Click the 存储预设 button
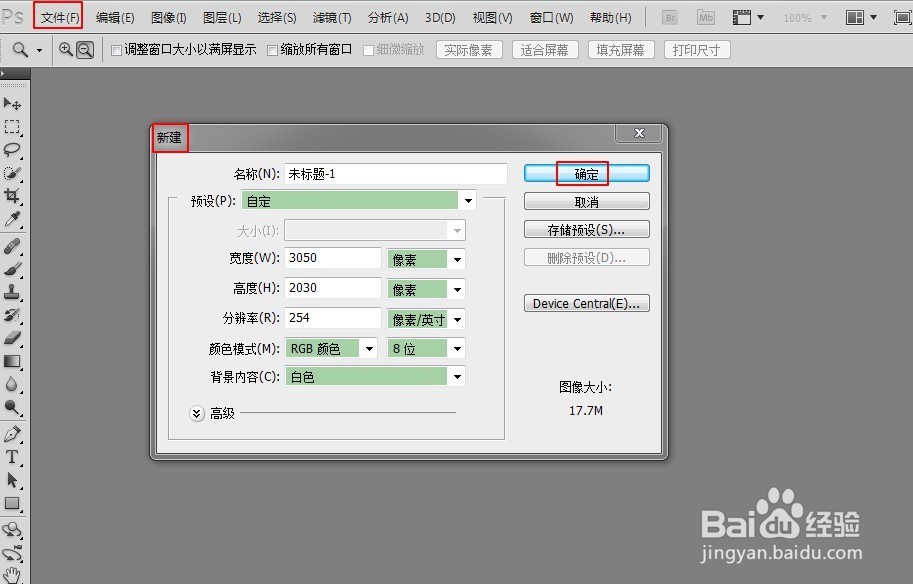The height and width of the screenshot is (584, 913). 585,228
